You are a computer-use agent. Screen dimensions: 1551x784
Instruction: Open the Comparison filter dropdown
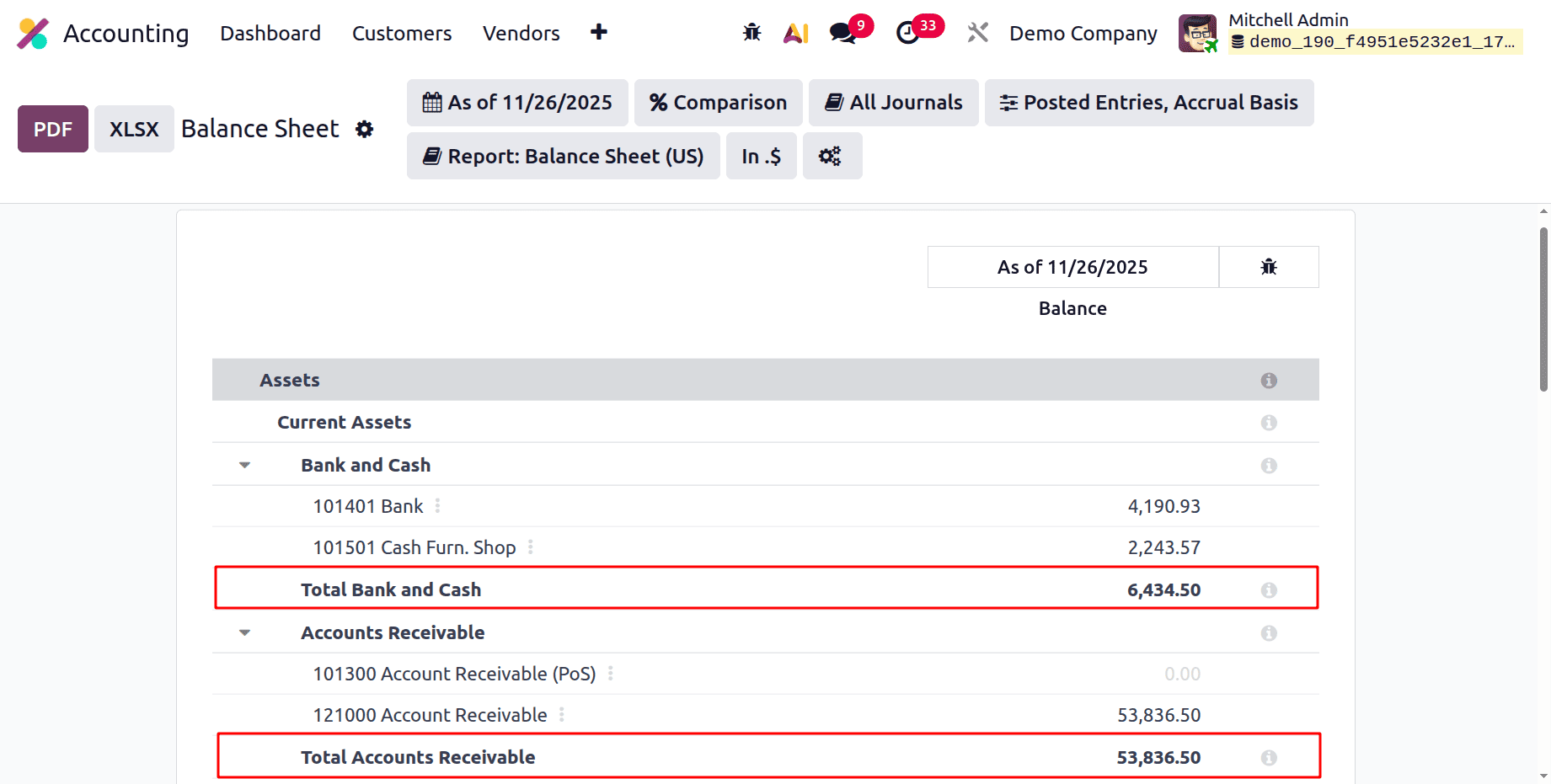click(718, 103)
